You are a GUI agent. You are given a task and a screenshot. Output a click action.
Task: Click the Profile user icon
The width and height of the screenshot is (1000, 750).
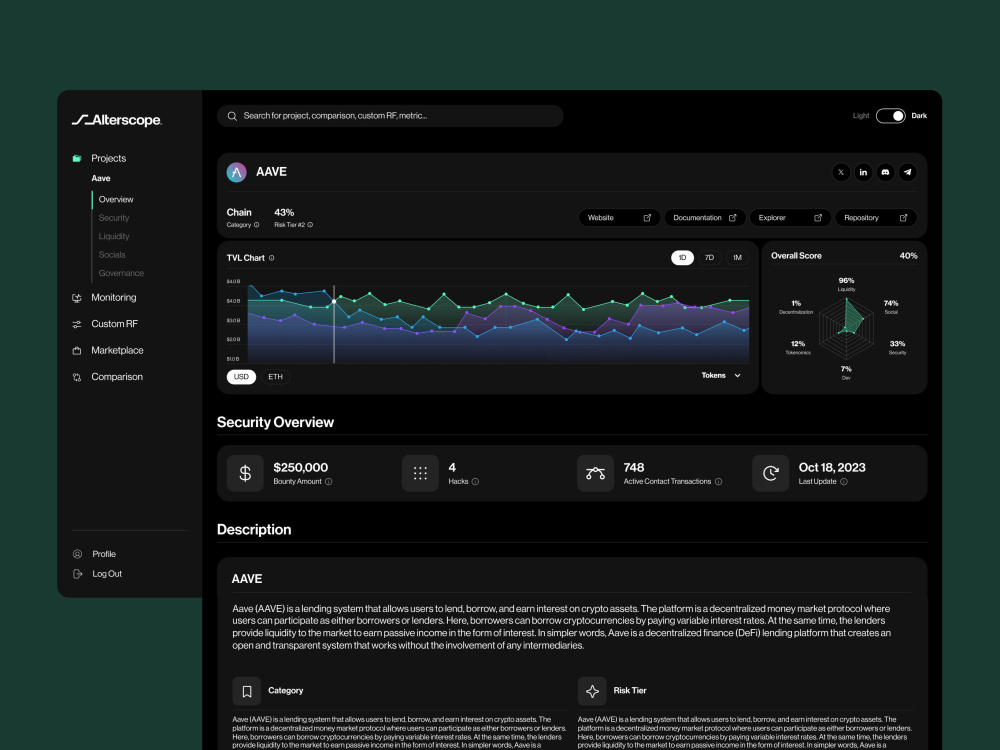click(x=78, y=554)
